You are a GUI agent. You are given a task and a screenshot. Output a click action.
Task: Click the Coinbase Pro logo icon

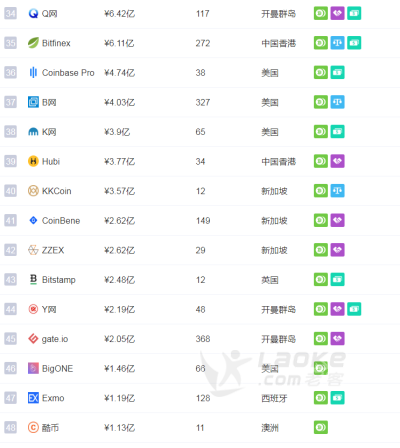pyautogui.click(x=33, y=72)
